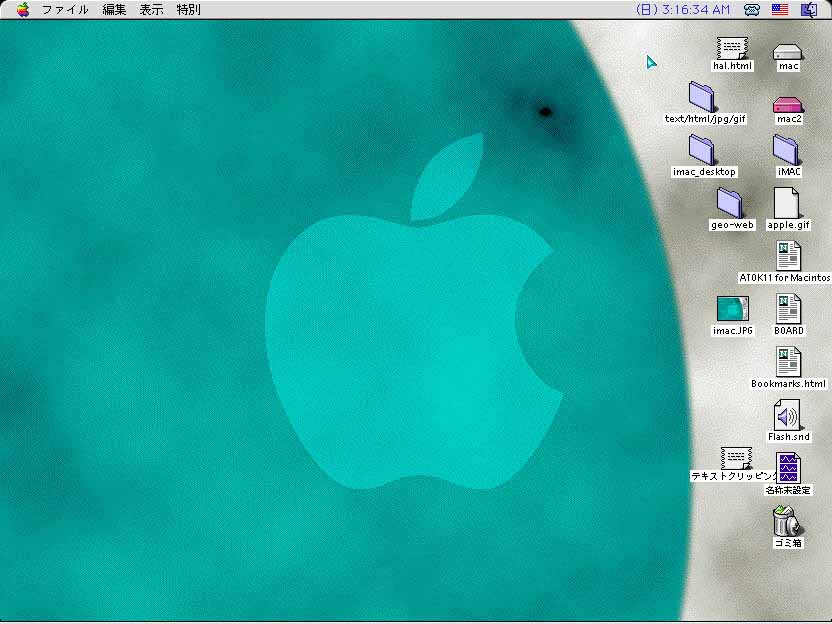832x624 pixels.
Task: Click the Flash.snd label text
Action: pos(788,437)
